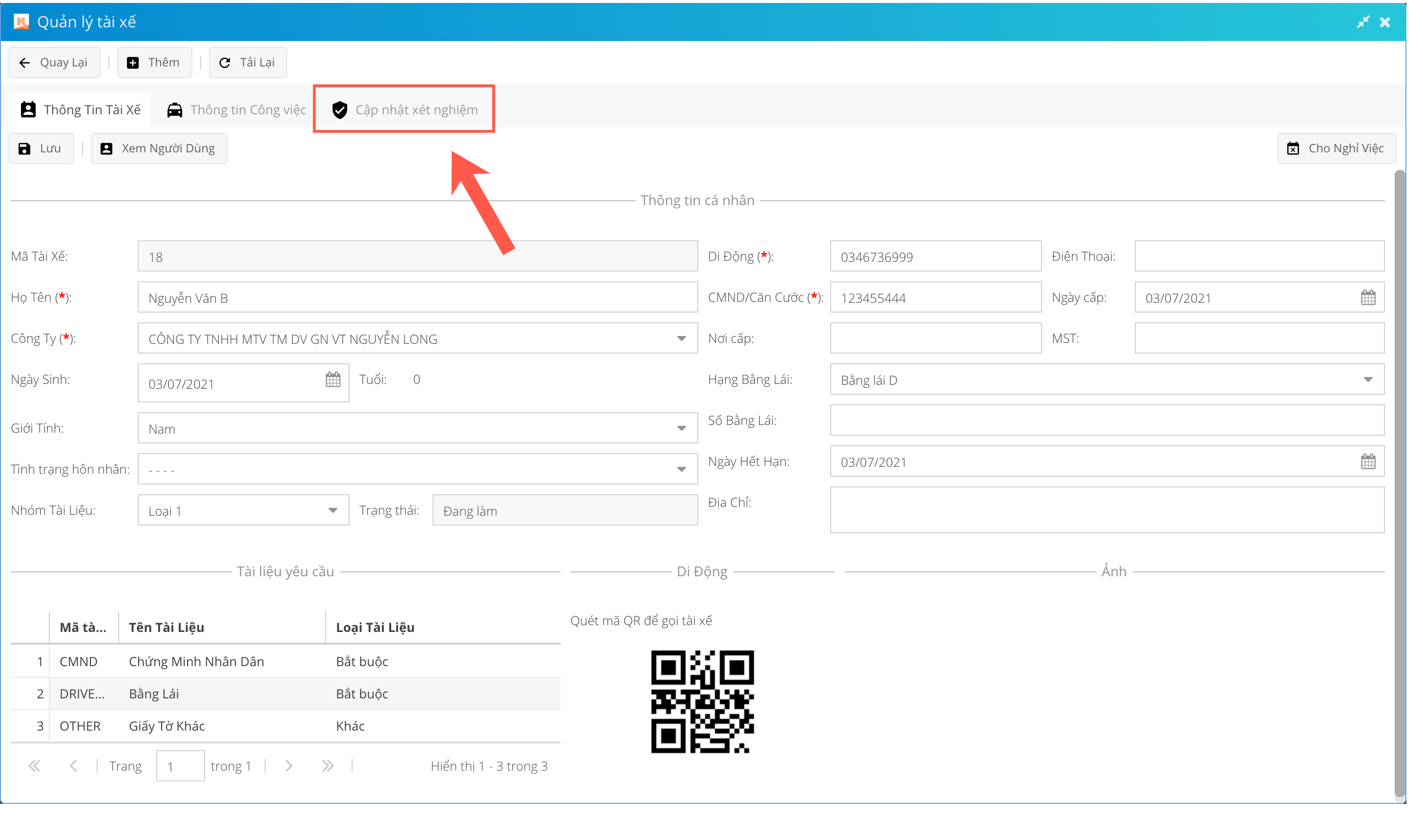
Task: Open the Giới Tính dropdown
Action: pyautogui.click(x=681, y=428)
